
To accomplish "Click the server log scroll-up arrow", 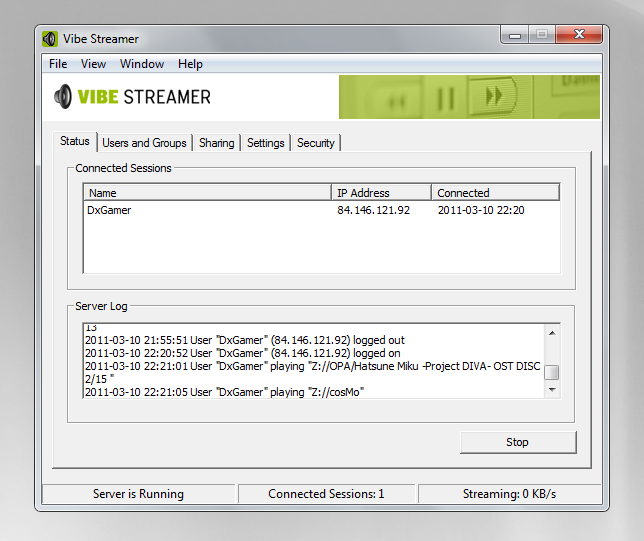I will pos(551,332).
